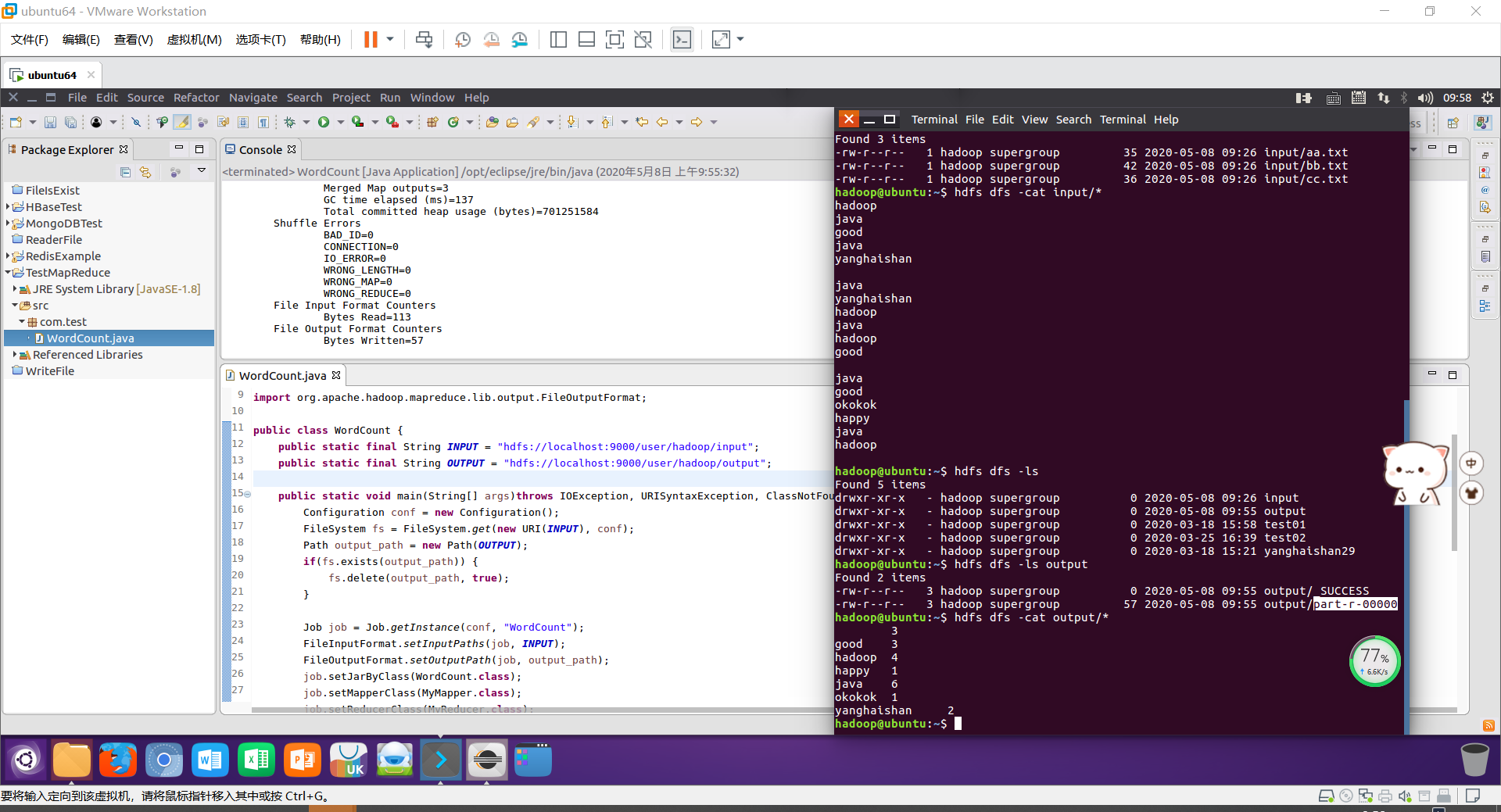Open VMware 虚拟机(M) menu
Screen dimensions: 1501x812
click(x=194, y=40)
